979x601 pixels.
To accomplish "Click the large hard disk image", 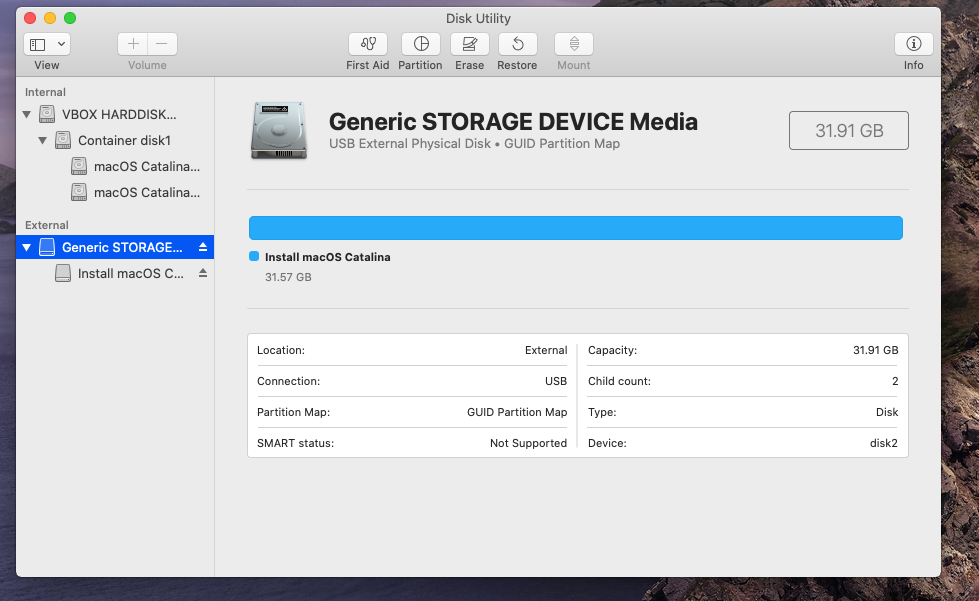I will coord(279,130).
